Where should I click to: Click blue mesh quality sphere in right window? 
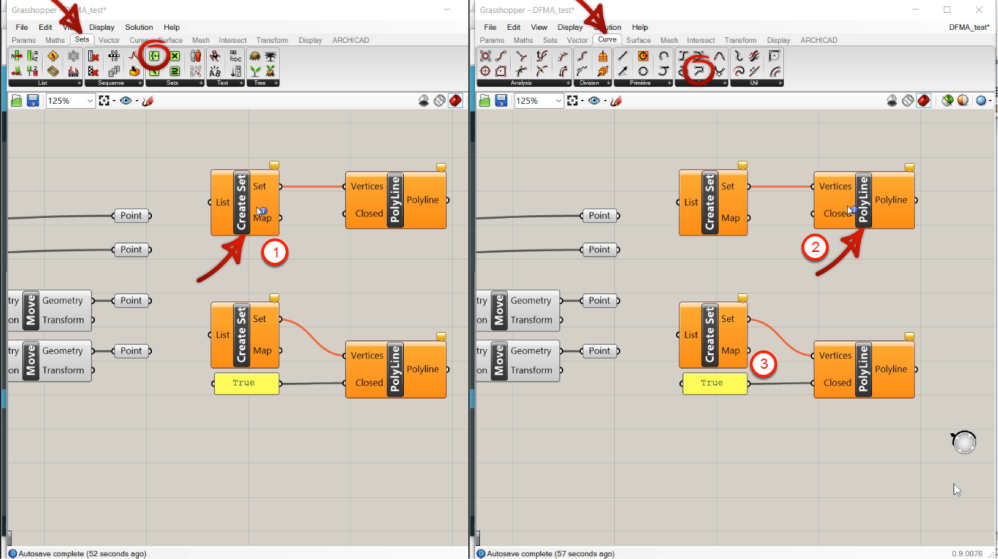coord(981,101)
